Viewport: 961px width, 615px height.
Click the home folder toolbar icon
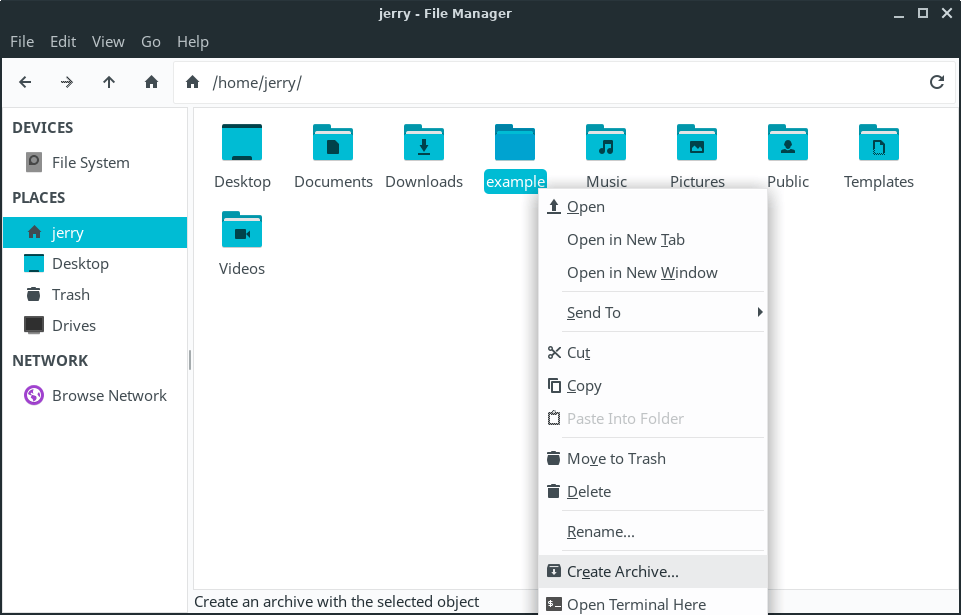(x=151, y=82)
